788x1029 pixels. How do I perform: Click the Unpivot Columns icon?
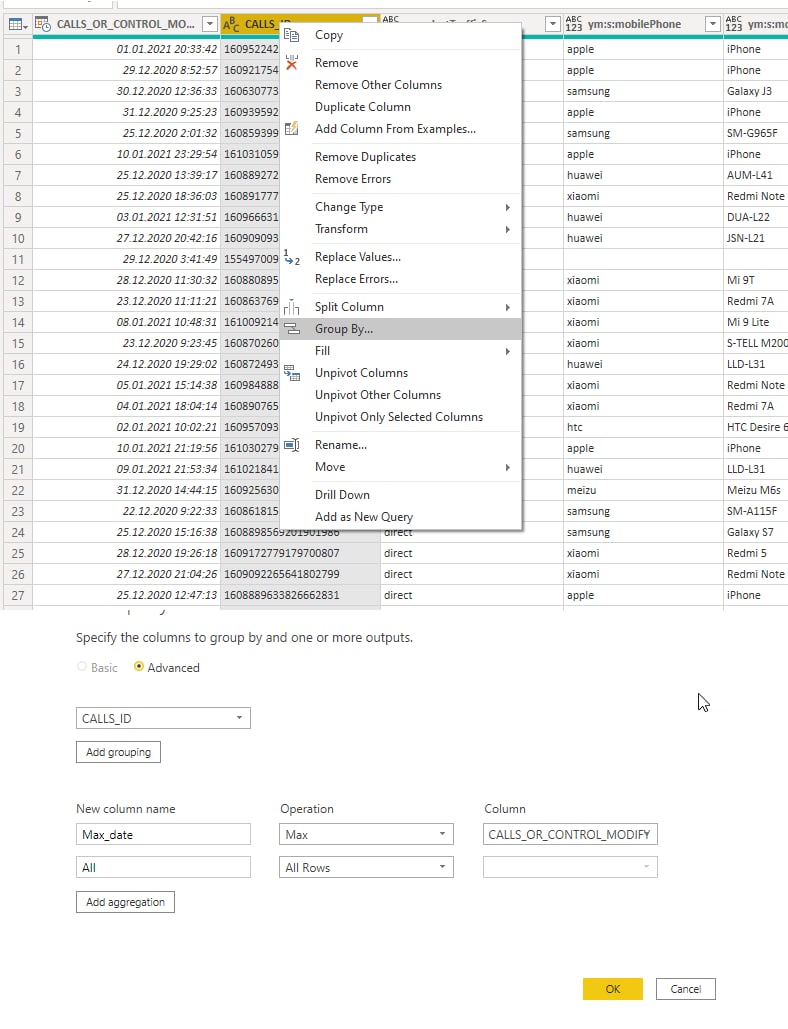point(291,373)
